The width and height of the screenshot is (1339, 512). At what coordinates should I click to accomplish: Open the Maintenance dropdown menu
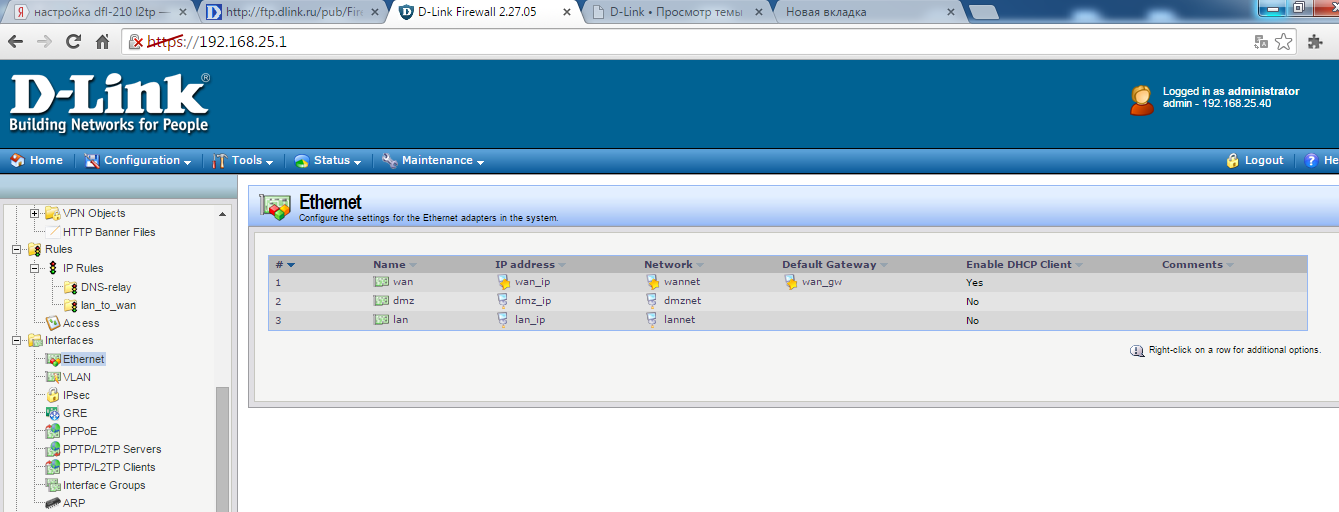pos(433,160)
